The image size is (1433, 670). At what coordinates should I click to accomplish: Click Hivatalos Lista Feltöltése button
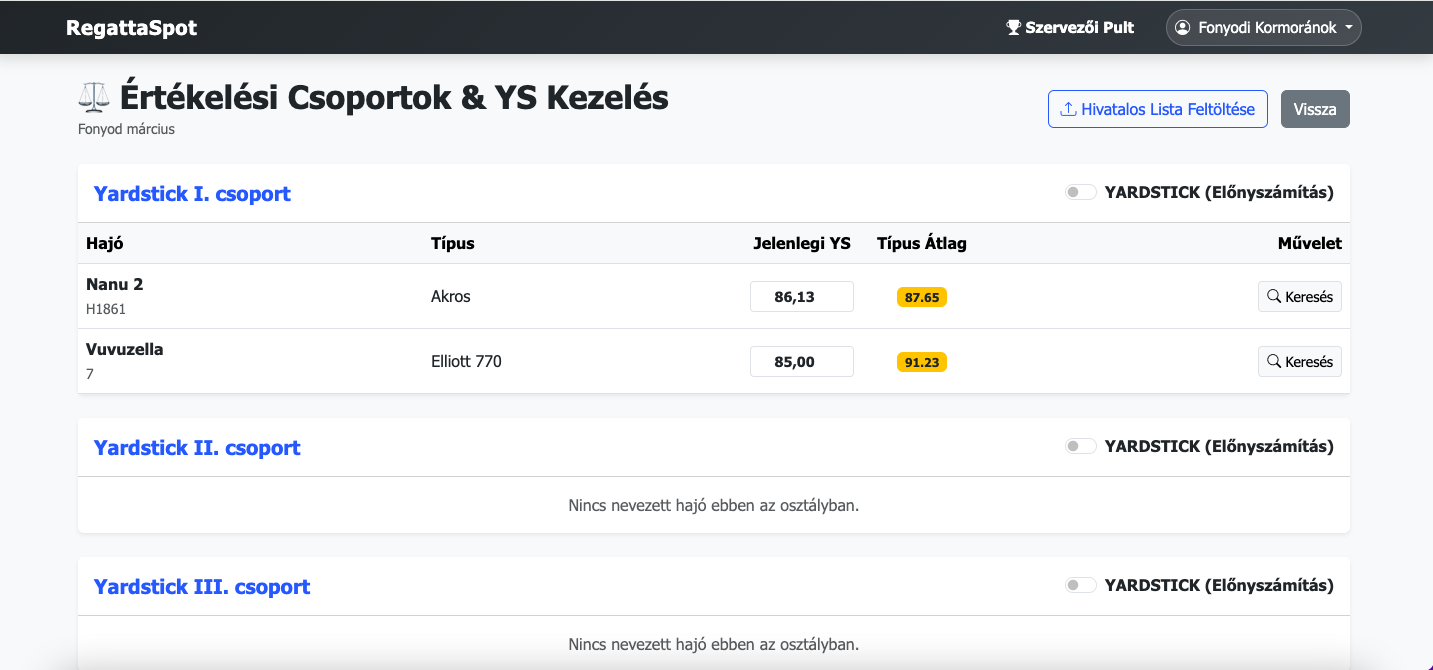[x=1158, y=109]
